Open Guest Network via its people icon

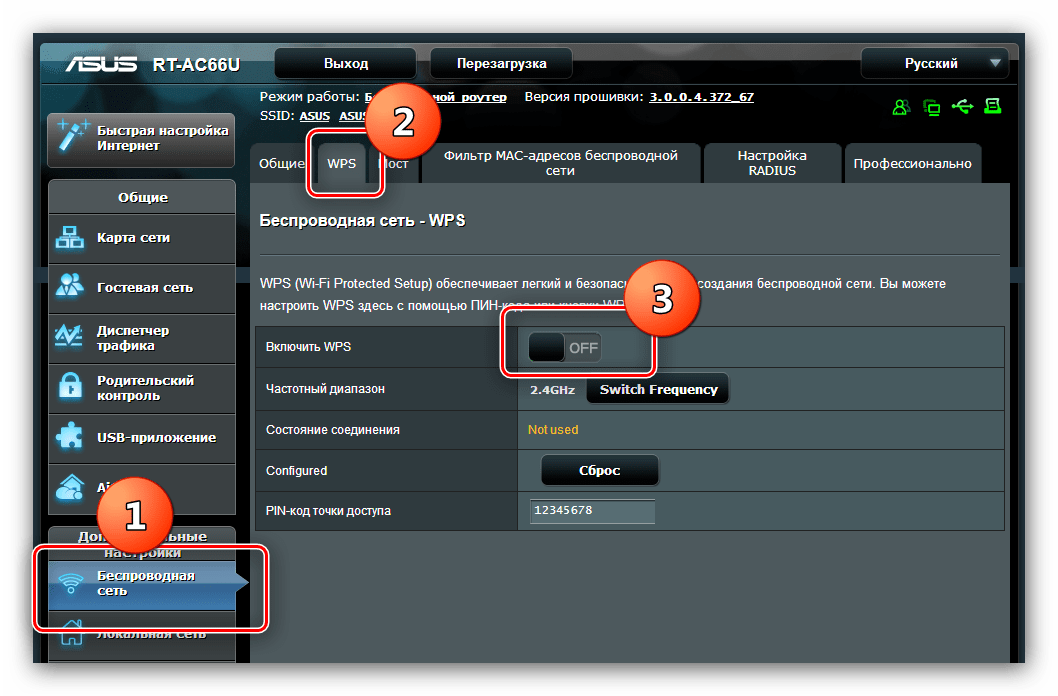click(70, 287)
